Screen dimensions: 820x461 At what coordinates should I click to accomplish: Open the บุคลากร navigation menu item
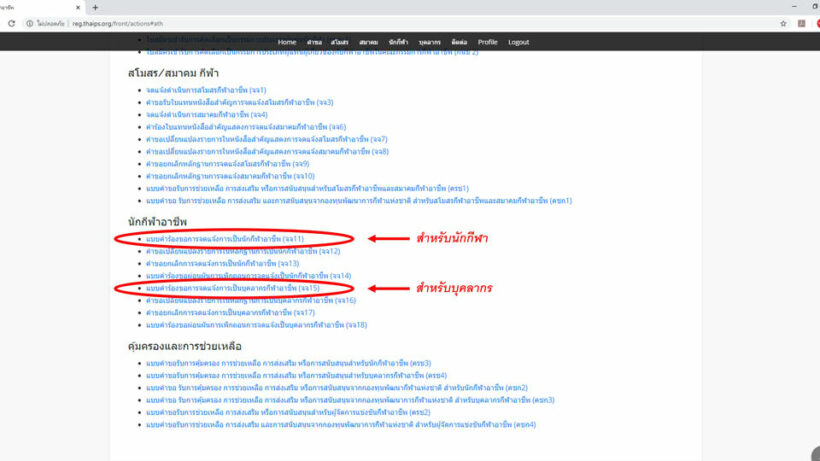click(x=430, y=42)
